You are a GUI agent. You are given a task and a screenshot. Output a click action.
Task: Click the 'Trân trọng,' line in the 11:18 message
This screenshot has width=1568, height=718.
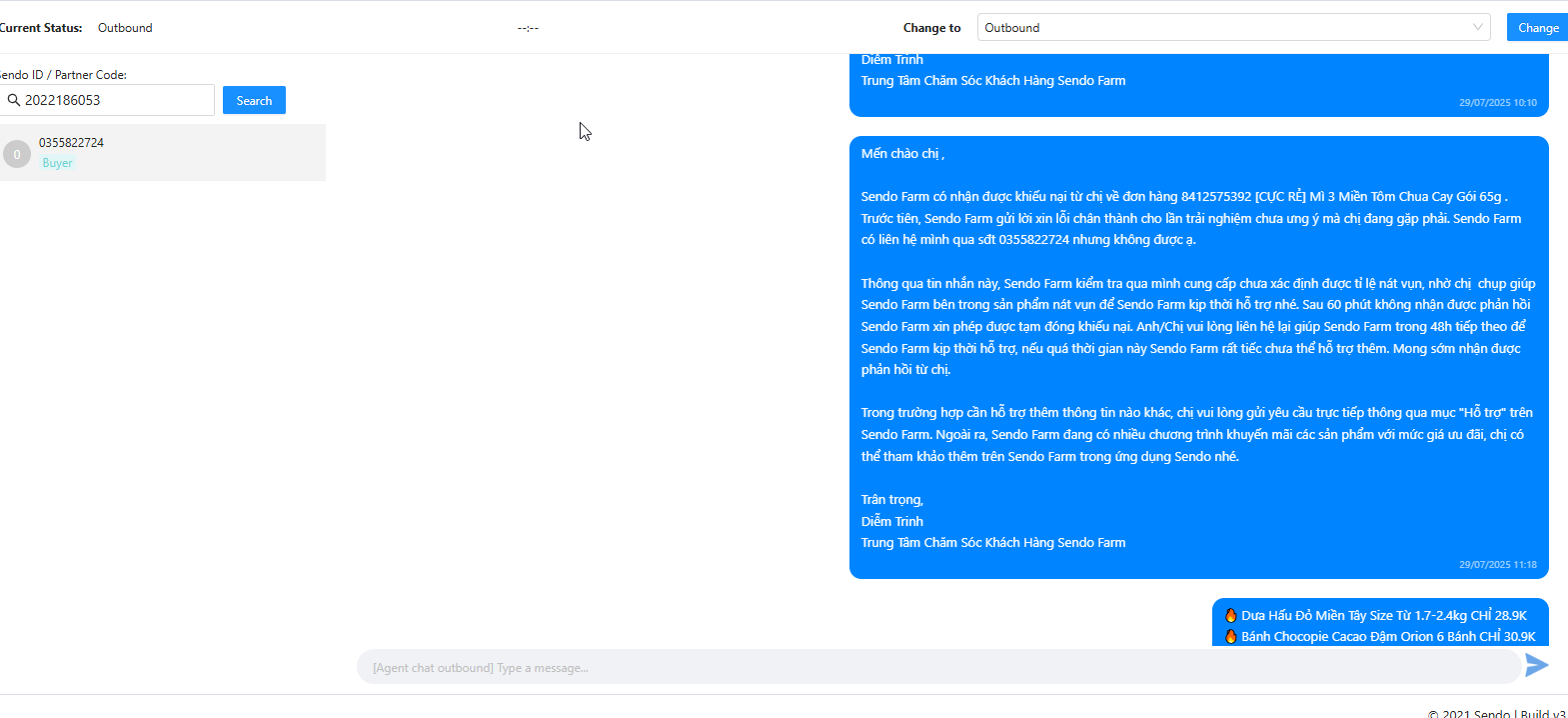coord(892,500)
